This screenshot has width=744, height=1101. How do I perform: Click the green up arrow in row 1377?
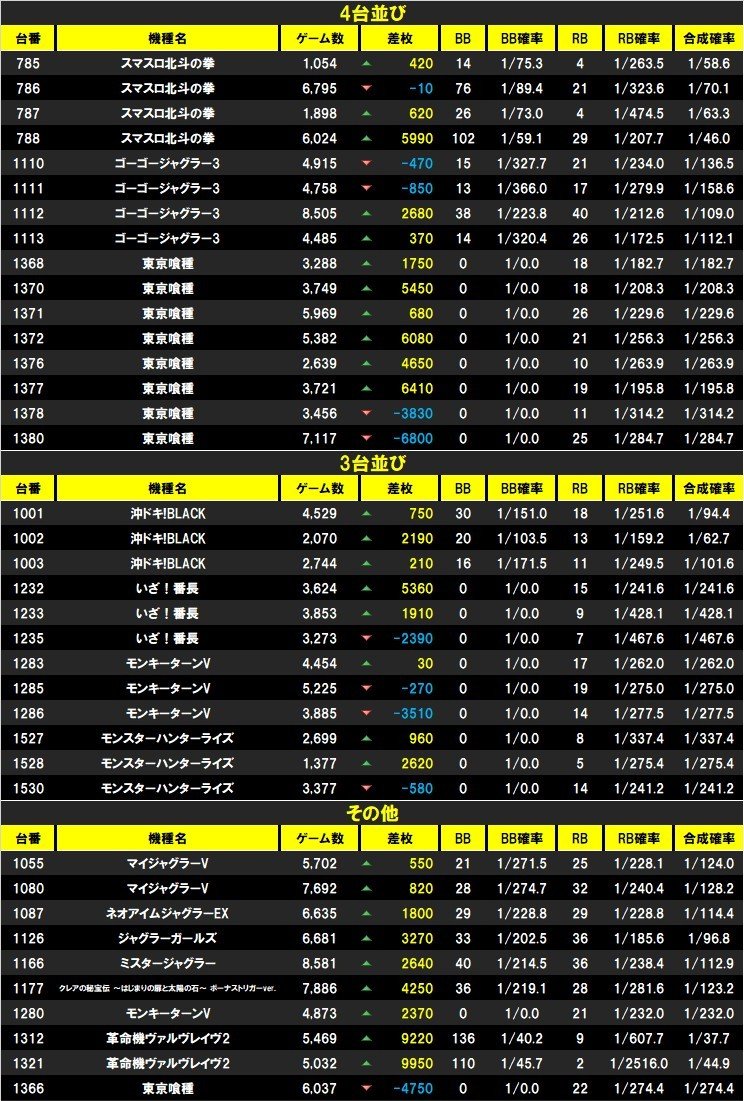pyautogui.click(x=366, y=388)
